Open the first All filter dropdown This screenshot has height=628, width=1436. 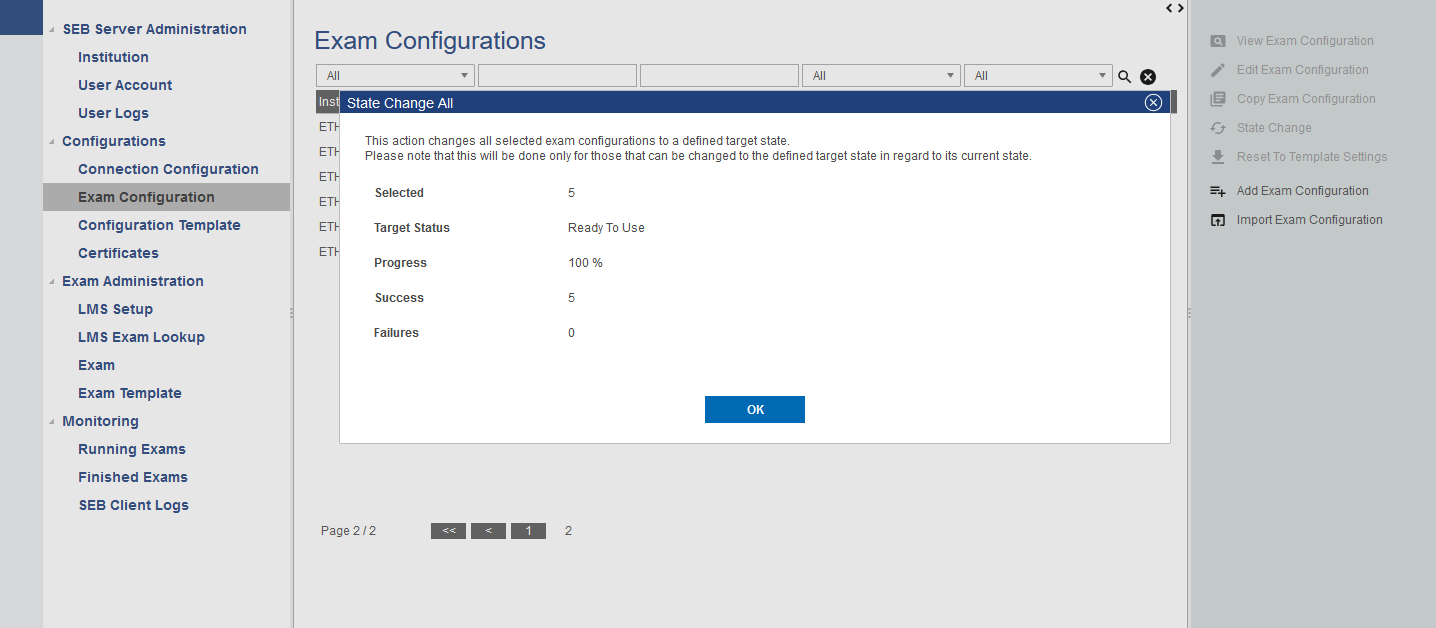396,76
